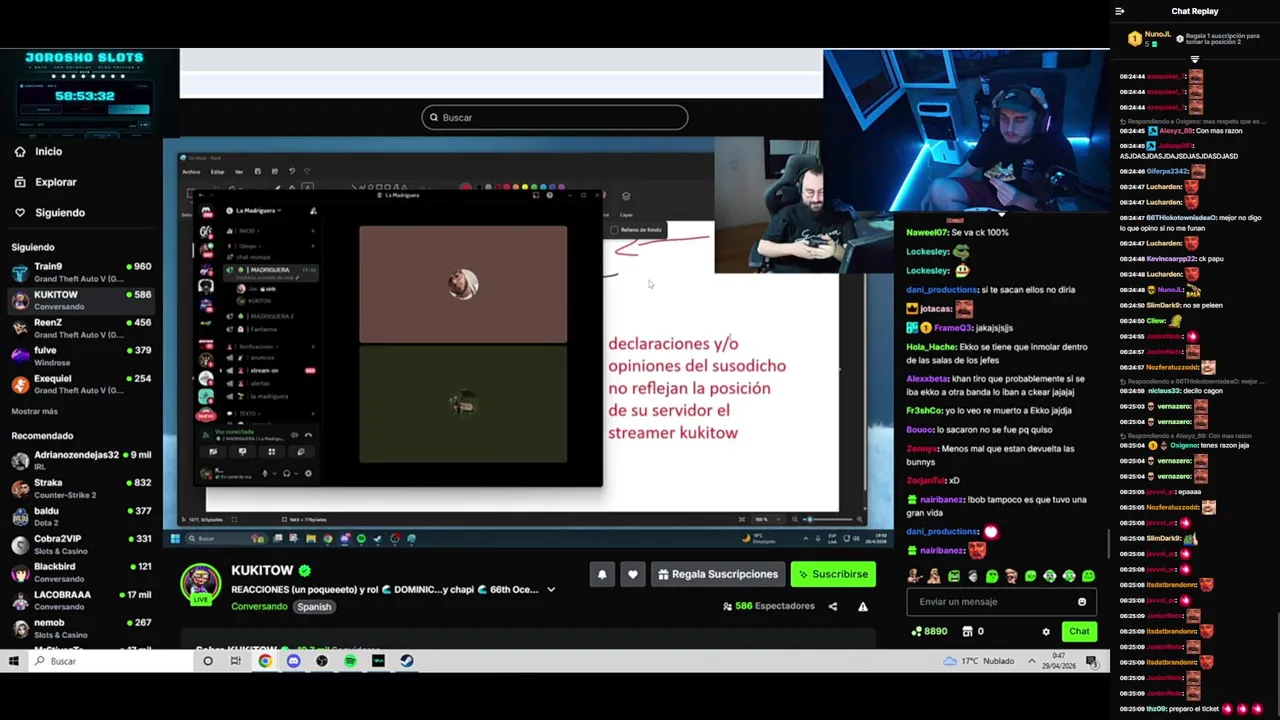
Task: Open the notification center icon
Action: coord(1092,661)
